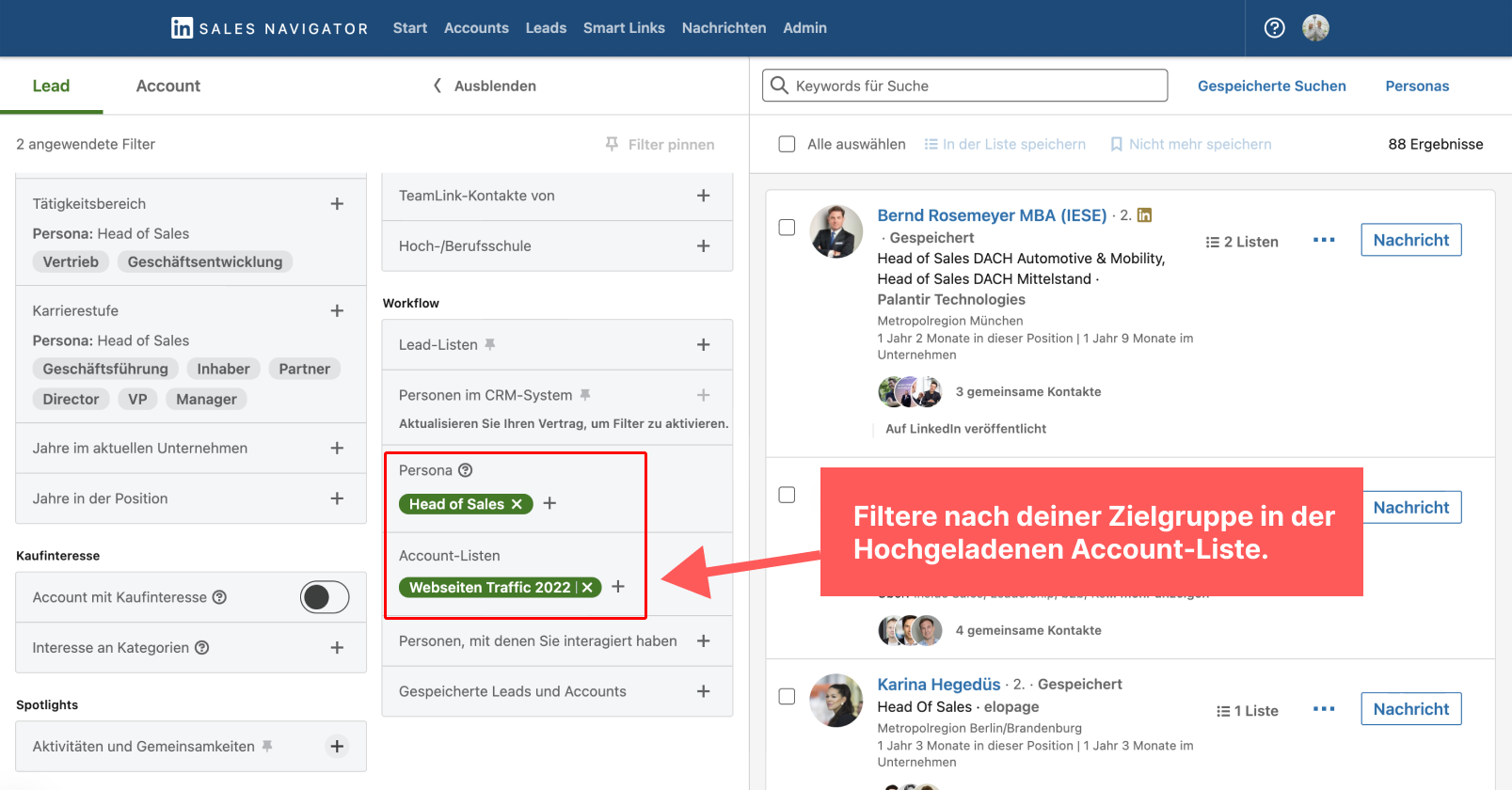This screenshot has height=790, width=1512.
Task: Open Smart Links in the navigation
Action: pos(624,28)
